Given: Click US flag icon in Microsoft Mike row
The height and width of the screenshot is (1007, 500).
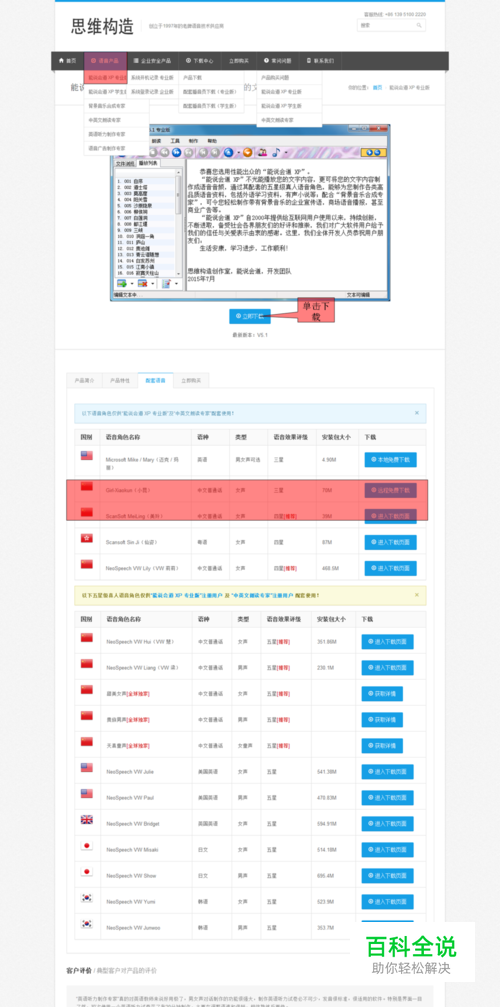Looking at the screenshot, I should coord(87,455).
